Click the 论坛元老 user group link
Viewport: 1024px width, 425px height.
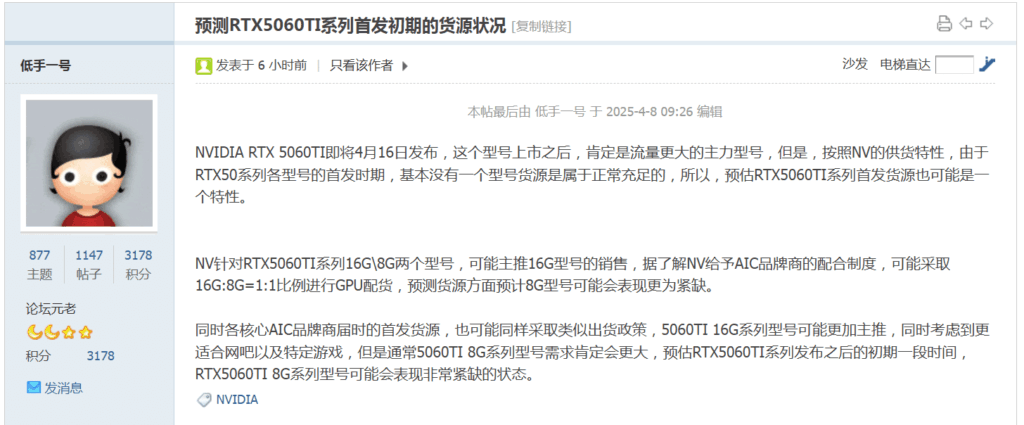pyautogui.click(x=51, y=309)
